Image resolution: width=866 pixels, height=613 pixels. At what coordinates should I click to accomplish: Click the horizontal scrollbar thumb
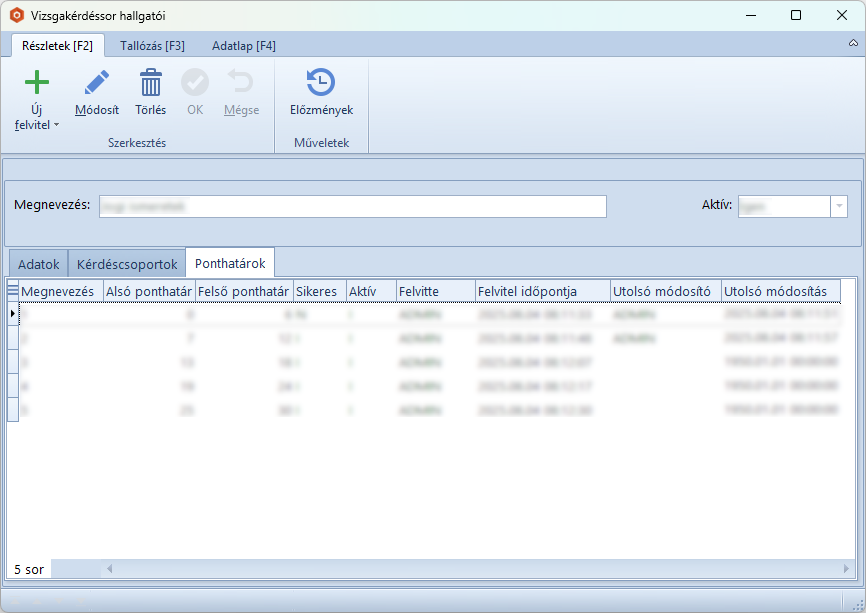tap(470, 569)
